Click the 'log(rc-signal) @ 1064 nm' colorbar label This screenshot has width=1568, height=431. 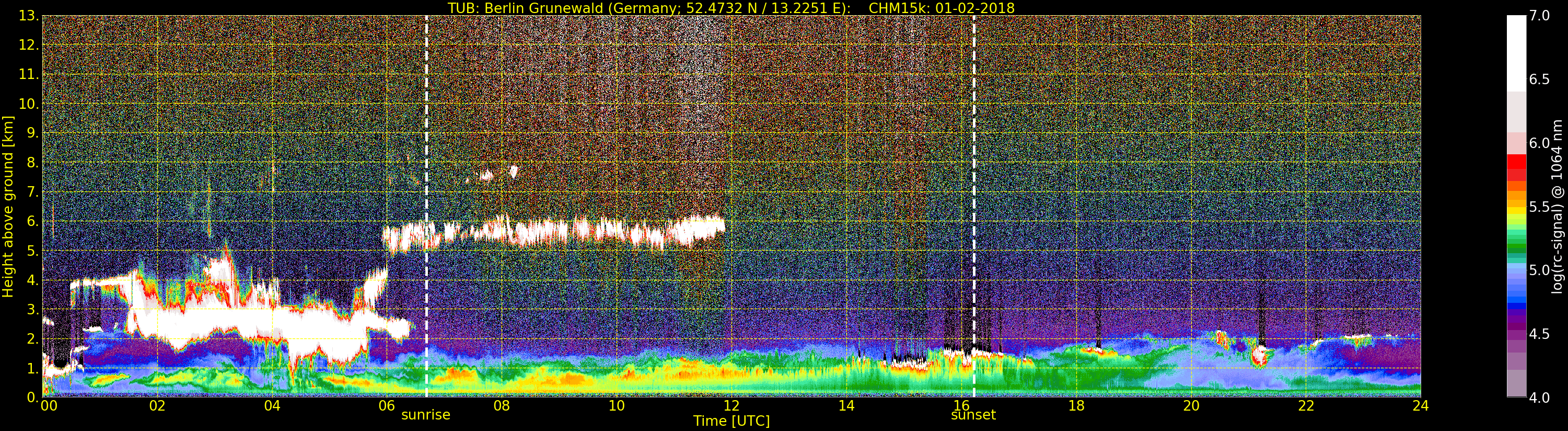(1558, 206)
